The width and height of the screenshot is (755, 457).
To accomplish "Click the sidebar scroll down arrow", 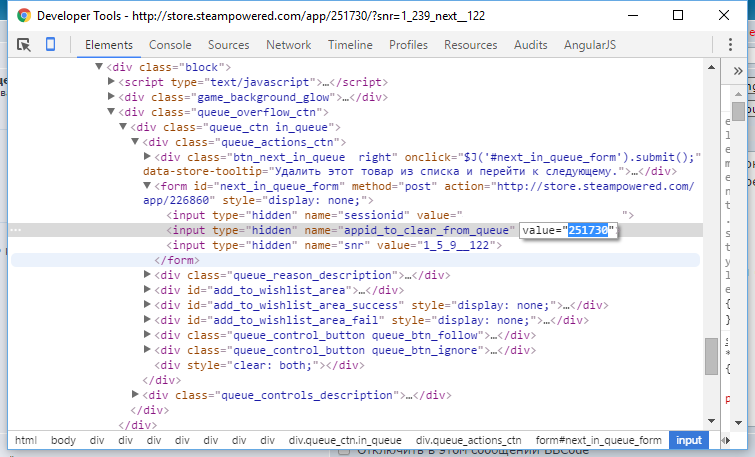I will pyautogui.click(x=738, y=423).
